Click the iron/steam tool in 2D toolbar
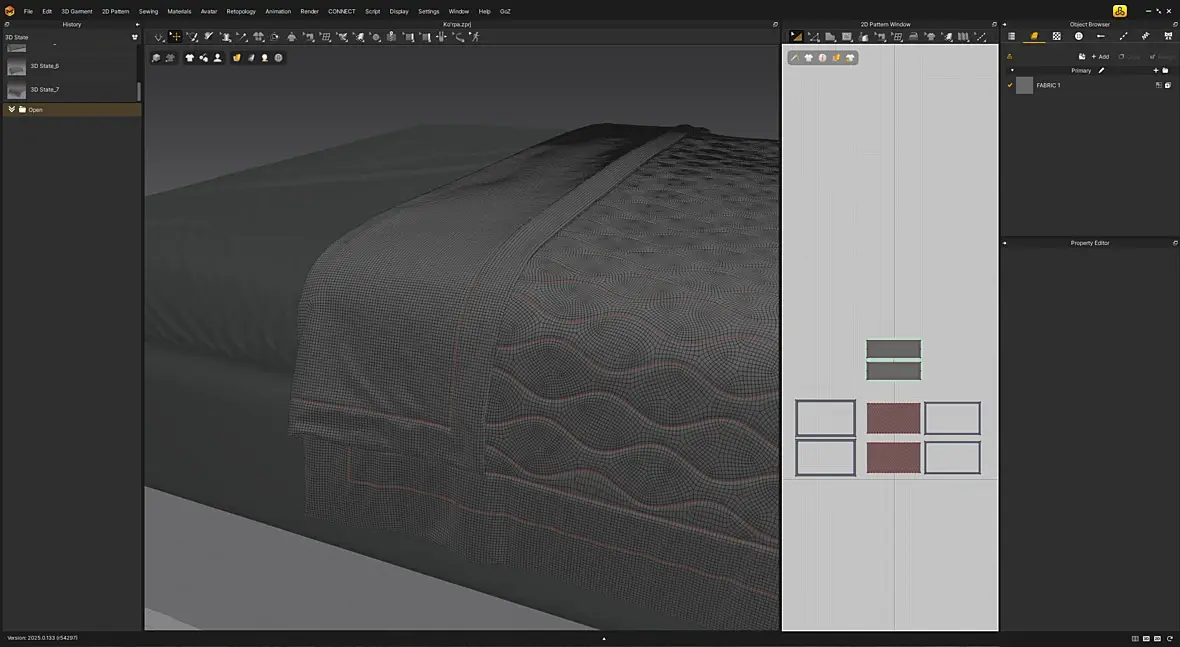The height and width of the screenshot is (647, 1180). pyautogui.click(x=914, y=36)
